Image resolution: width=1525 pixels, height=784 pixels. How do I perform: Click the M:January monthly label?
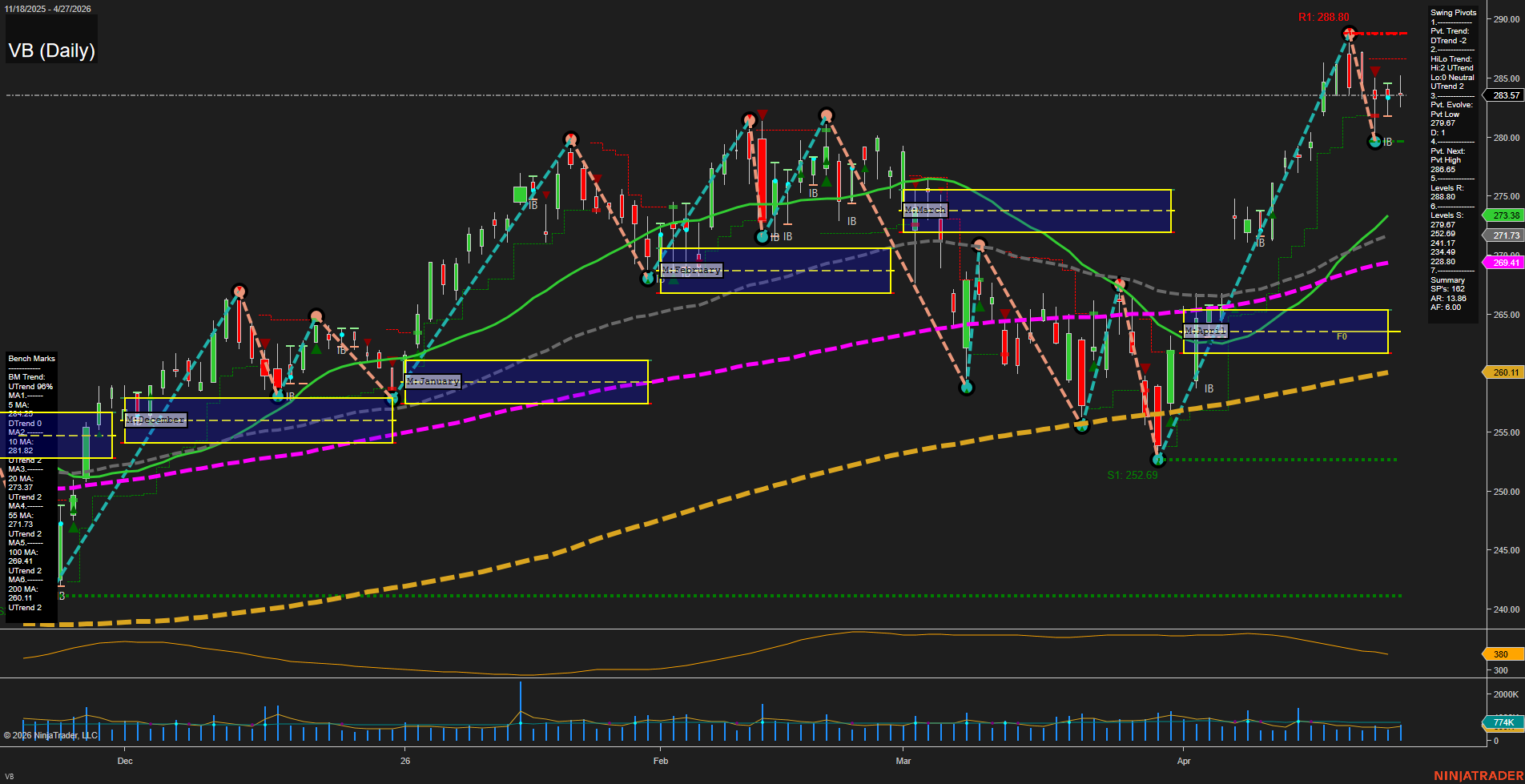433,381
